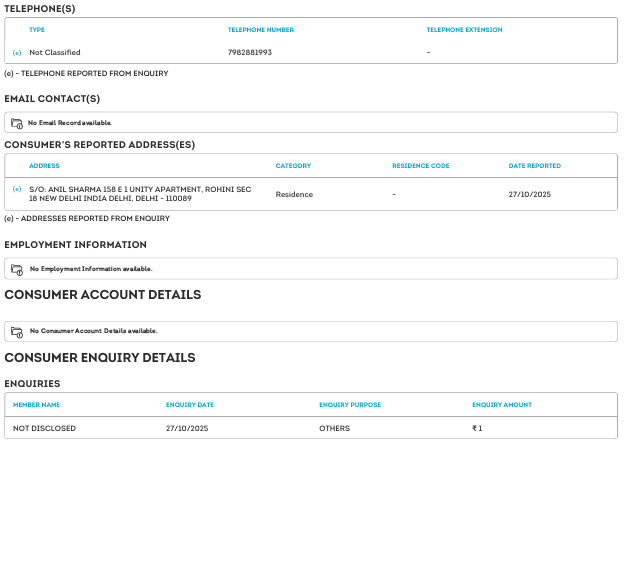Select the Telephone Number column header
The height and width of the screenshot is (580, 632).
(x=260, y=30)
